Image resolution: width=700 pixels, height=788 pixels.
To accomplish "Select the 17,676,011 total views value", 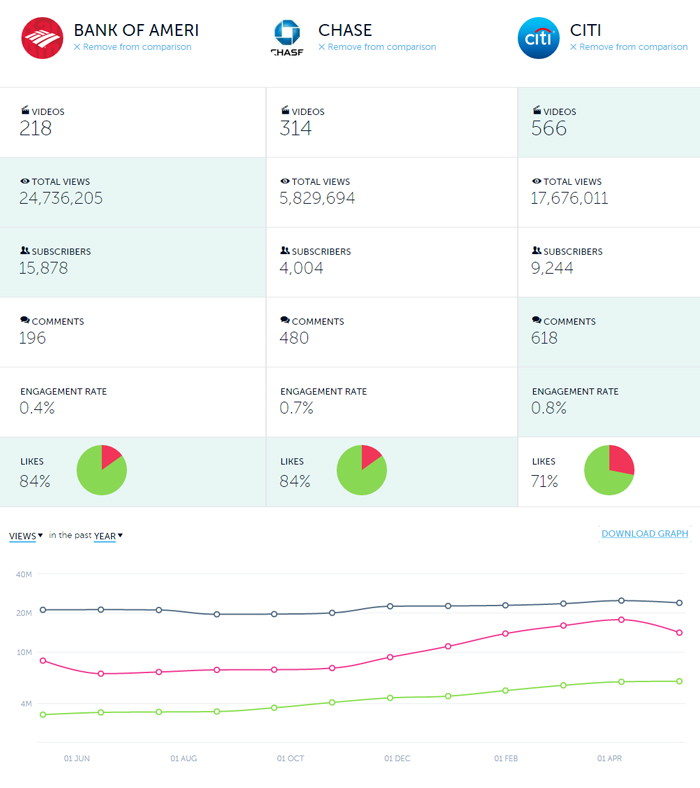I will pos(569,198).
